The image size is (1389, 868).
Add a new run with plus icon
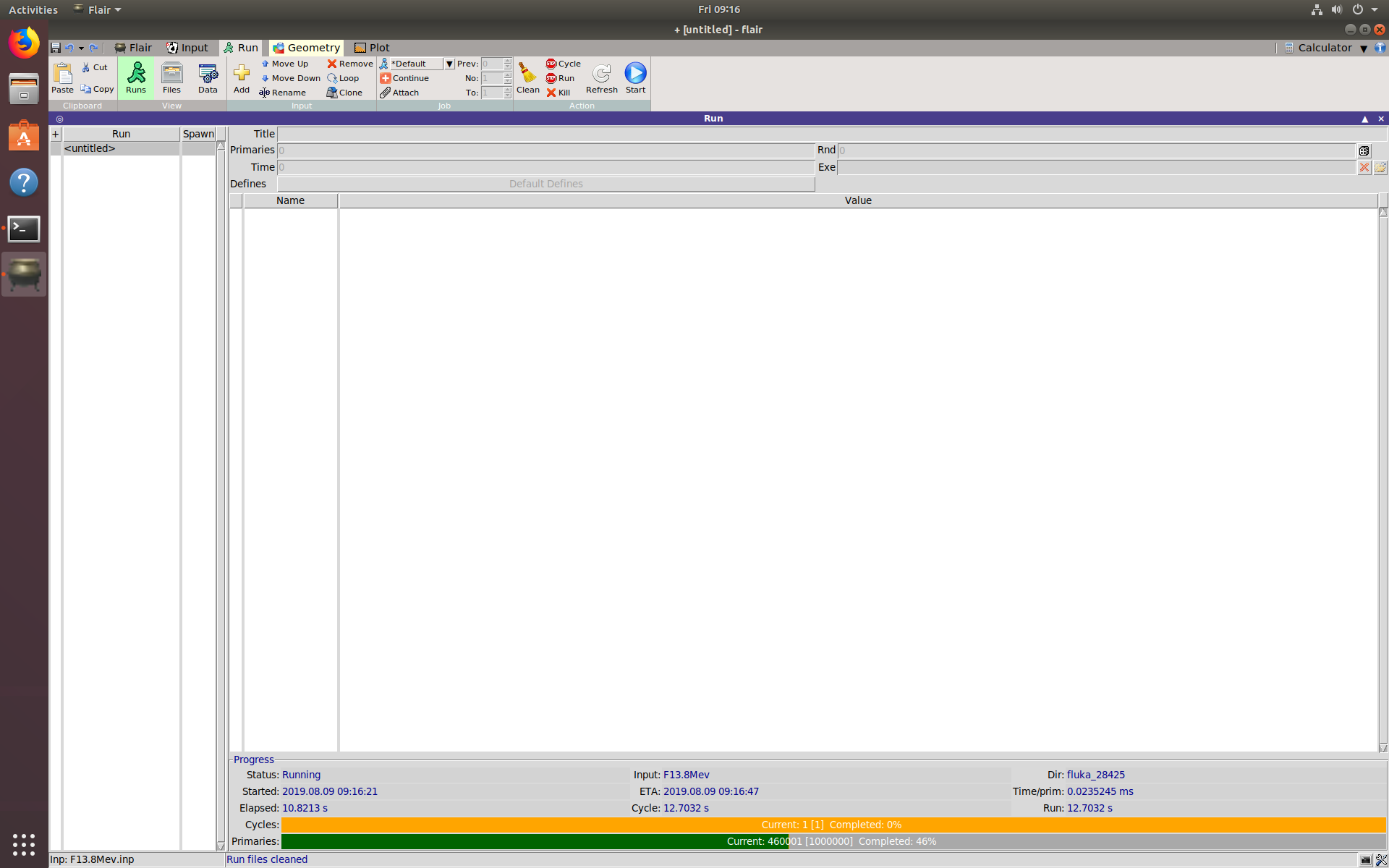pos(242,77)
